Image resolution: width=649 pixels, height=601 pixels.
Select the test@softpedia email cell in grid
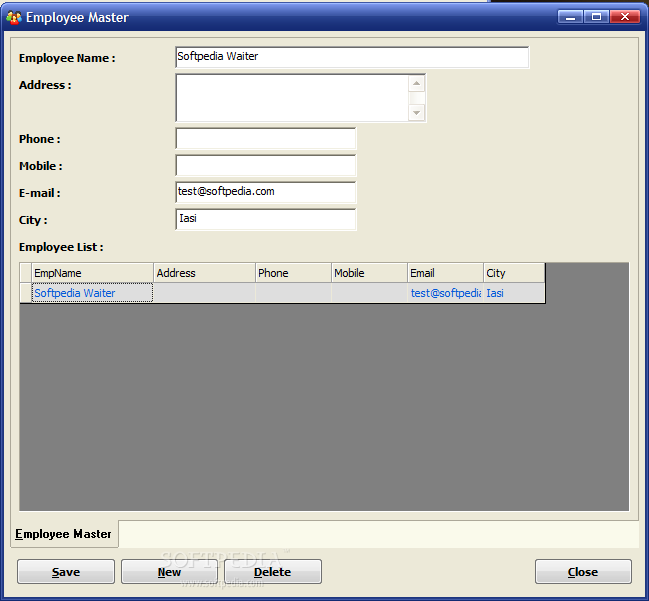445,293
